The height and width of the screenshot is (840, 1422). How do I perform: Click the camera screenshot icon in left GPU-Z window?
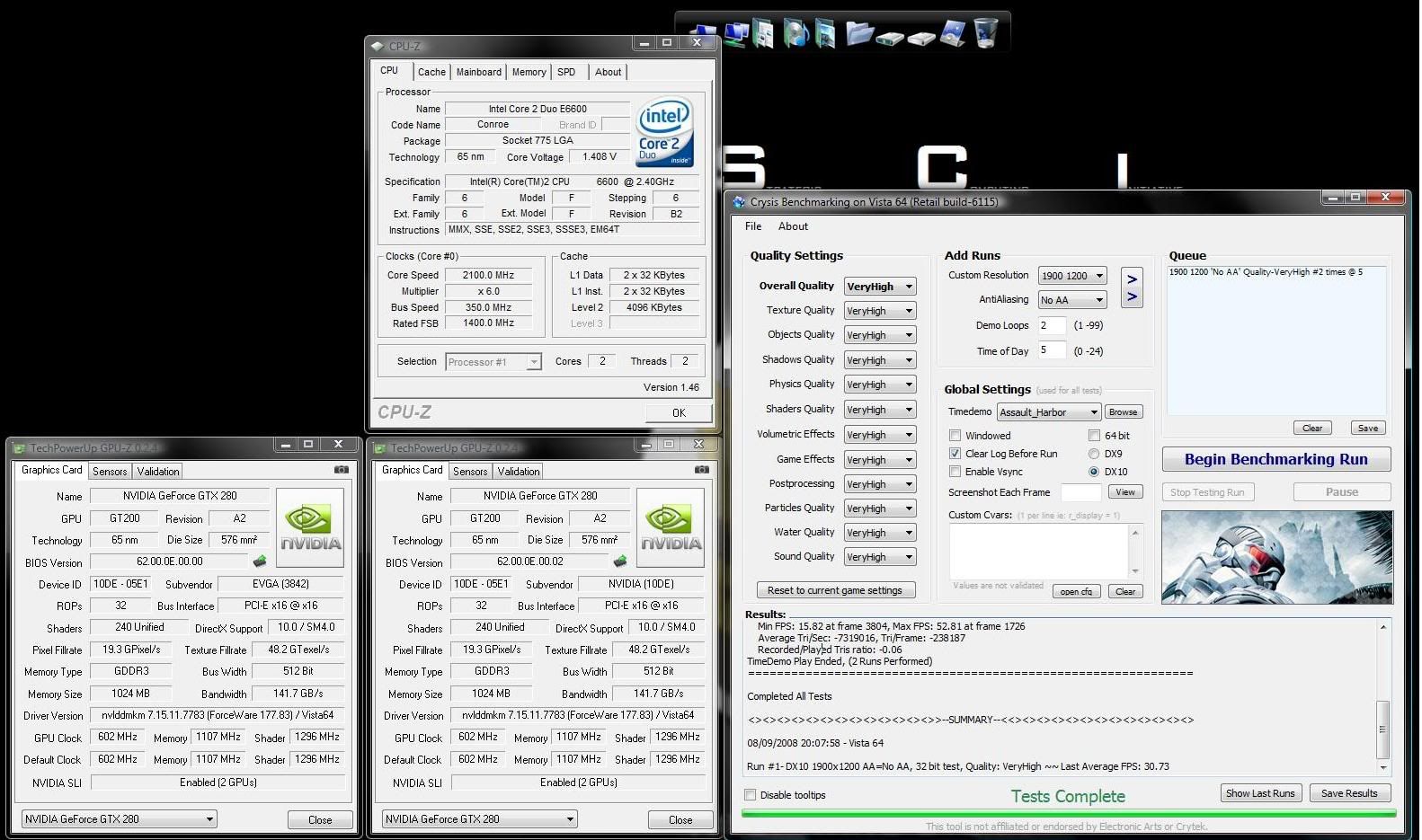(342, 470)
